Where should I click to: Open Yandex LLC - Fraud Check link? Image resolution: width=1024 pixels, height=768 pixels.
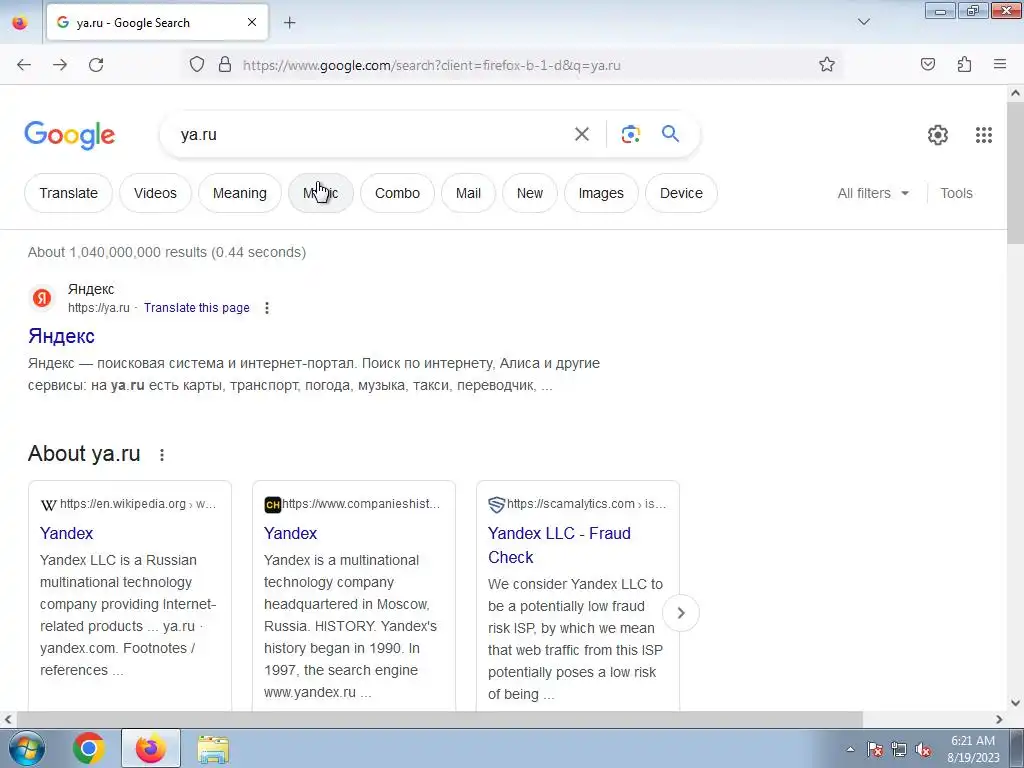coord(559,545)
